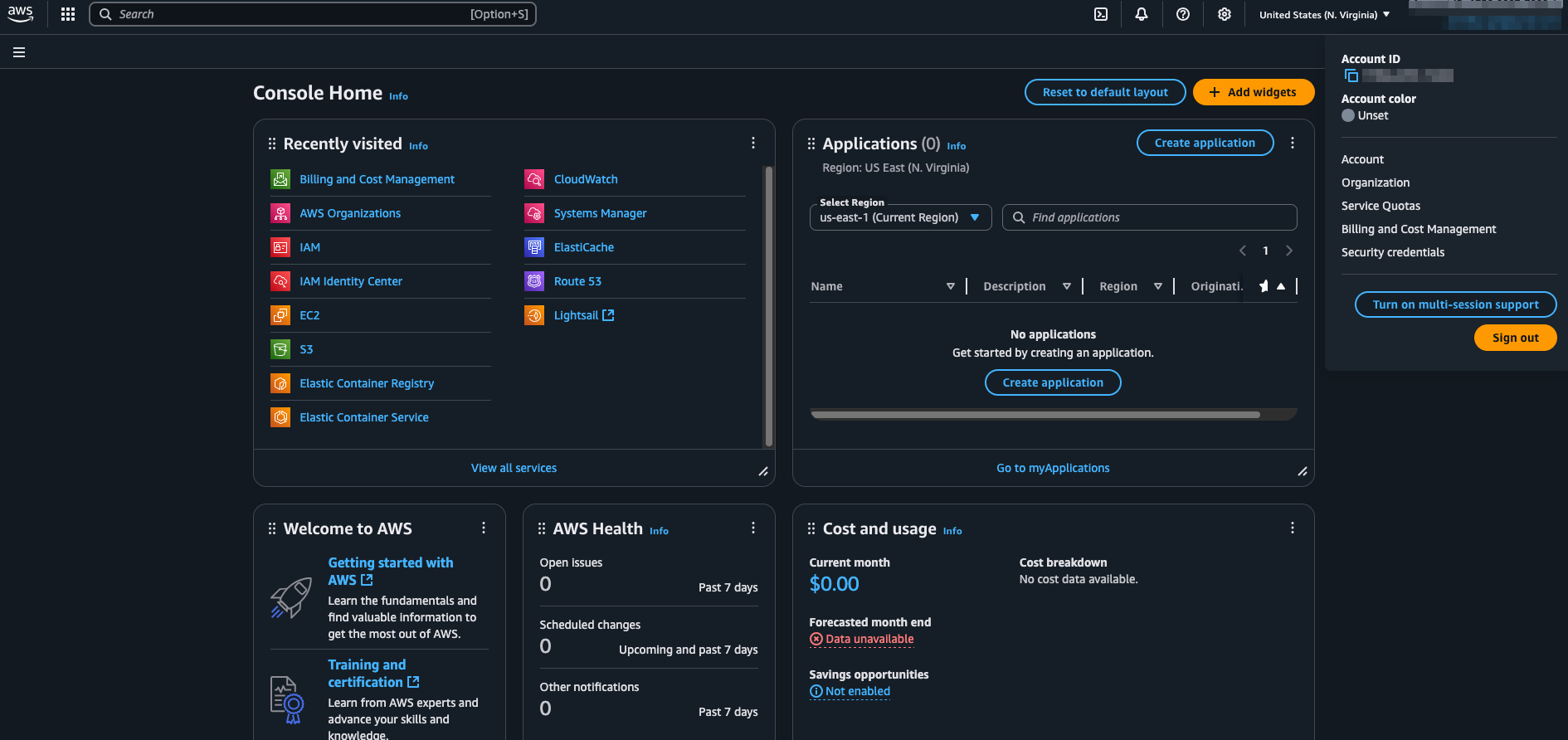Open Go to myApplications link
This screenshot has height=740, width=1568.
click(x=1053, y=468)
